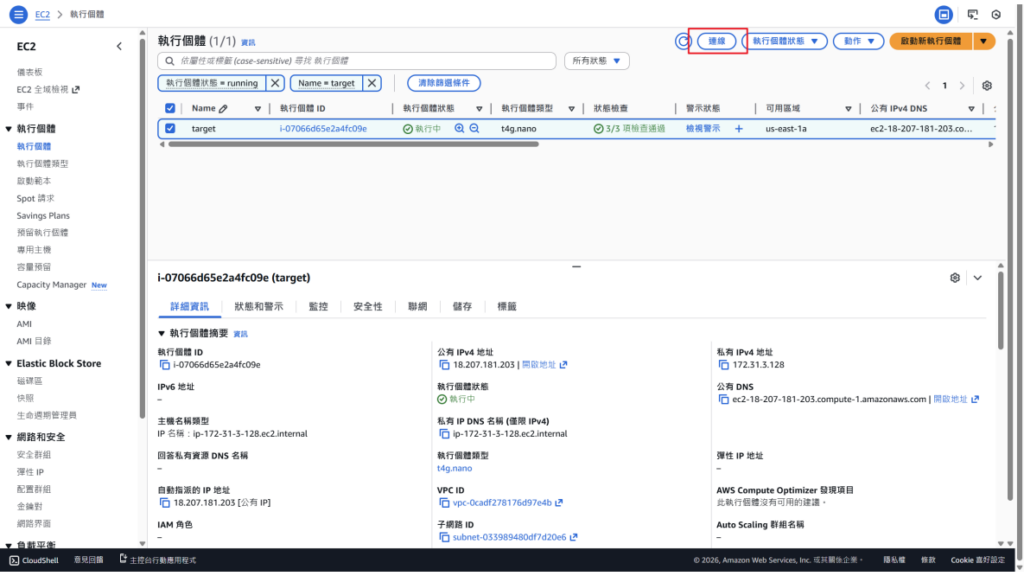This screenshot has height=576, width=1024.
Task: Remove the 'Name = target' filter chip
Action: (x=371, y=83)
